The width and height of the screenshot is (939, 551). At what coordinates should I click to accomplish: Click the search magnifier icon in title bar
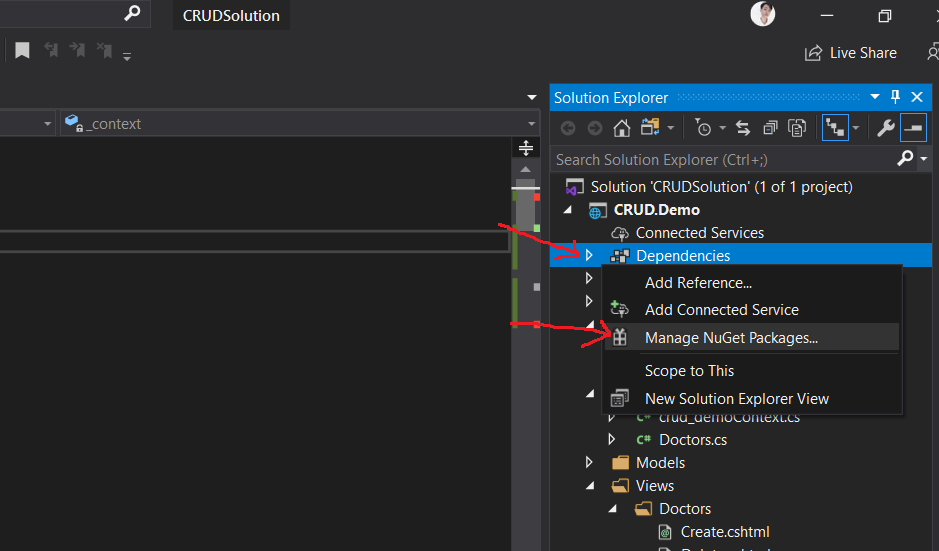coord(132,13)
